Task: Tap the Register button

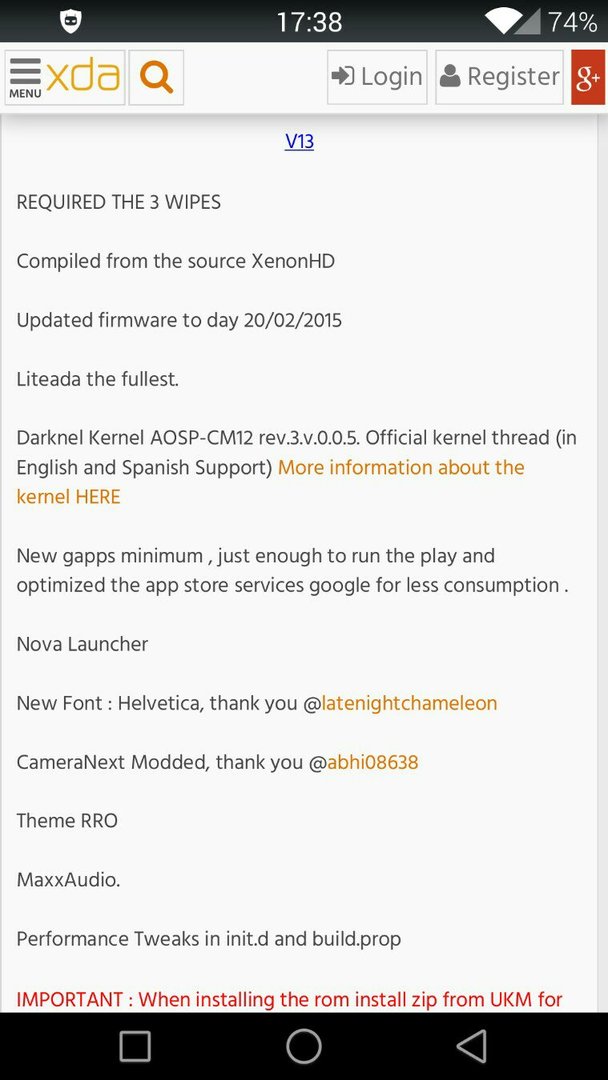Action: [x=499, y=77]
